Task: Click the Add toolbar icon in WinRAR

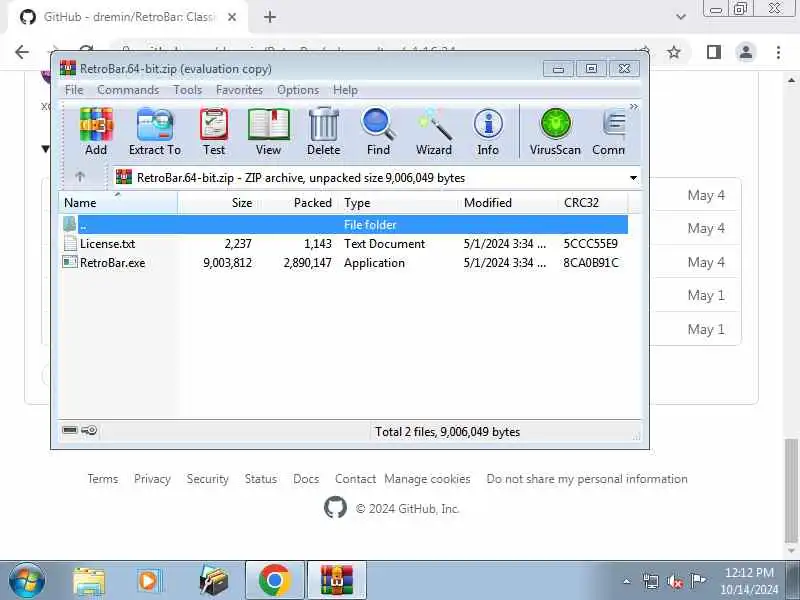Action: 96,132
